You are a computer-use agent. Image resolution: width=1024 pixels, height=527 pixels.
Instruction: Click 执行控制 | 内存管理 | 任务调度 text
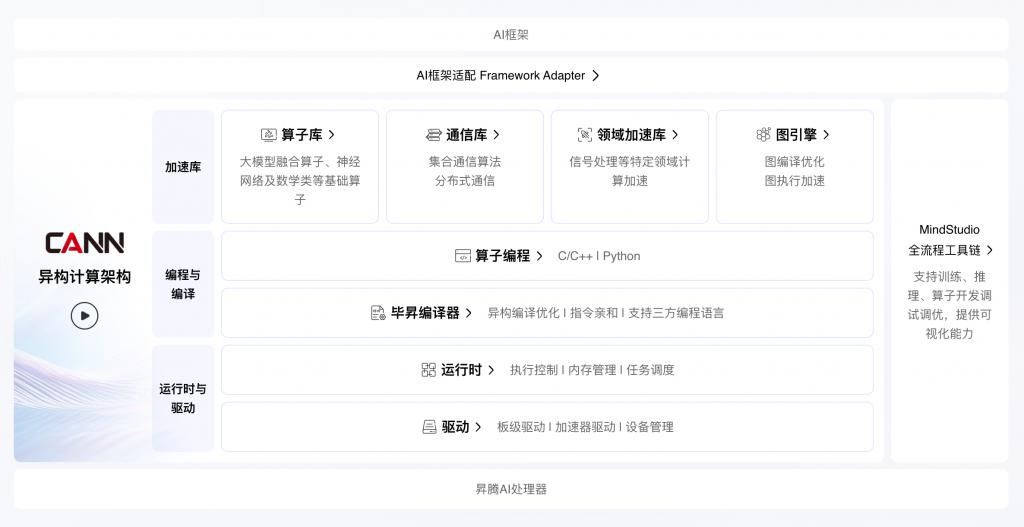[592, 370]
